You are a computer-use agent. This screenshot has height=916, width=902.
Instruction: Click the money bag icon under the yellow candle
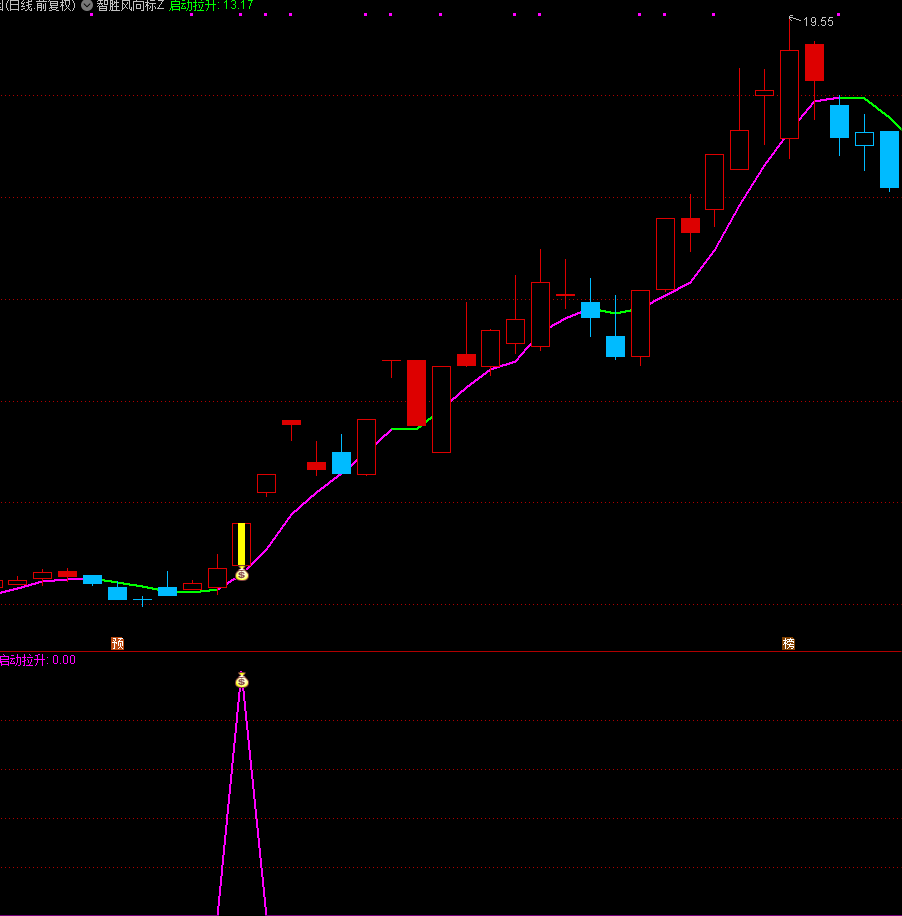[241, 574]
